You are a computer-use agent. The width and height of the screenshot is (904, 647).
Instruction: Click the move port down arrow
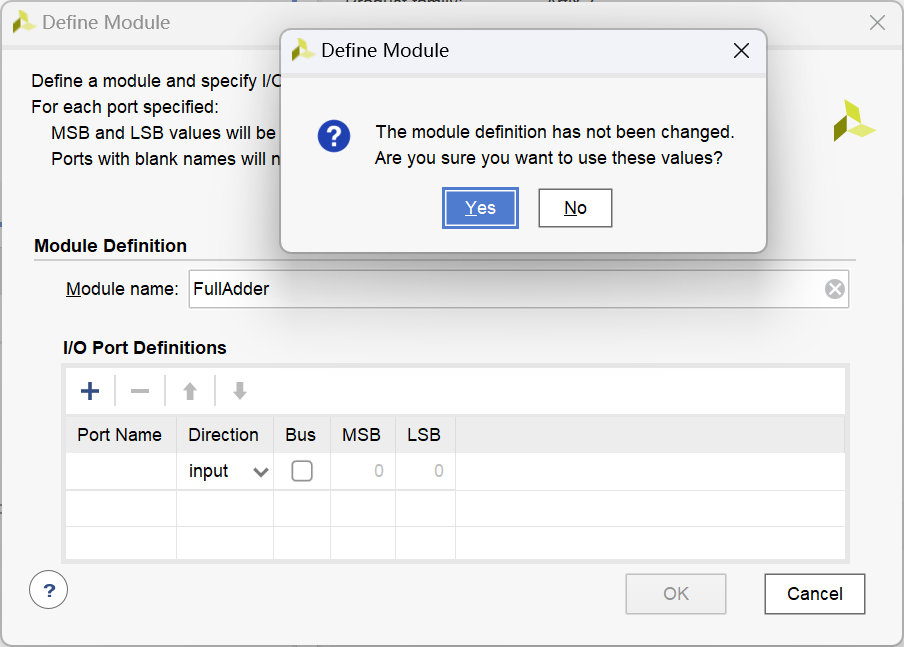point(240,391)
